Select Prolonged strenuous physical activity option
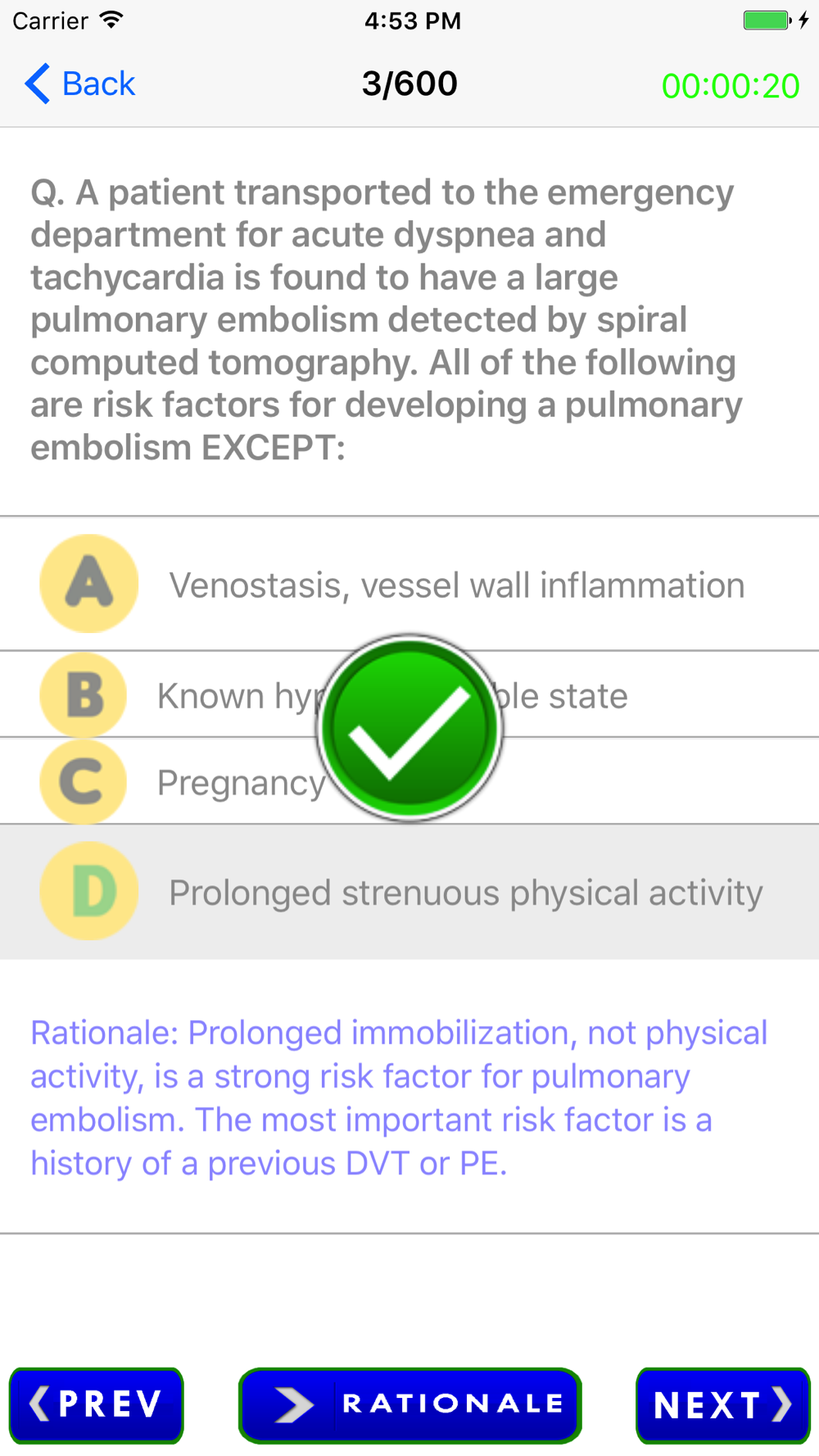819x1456 pixels. pos(409,892)
